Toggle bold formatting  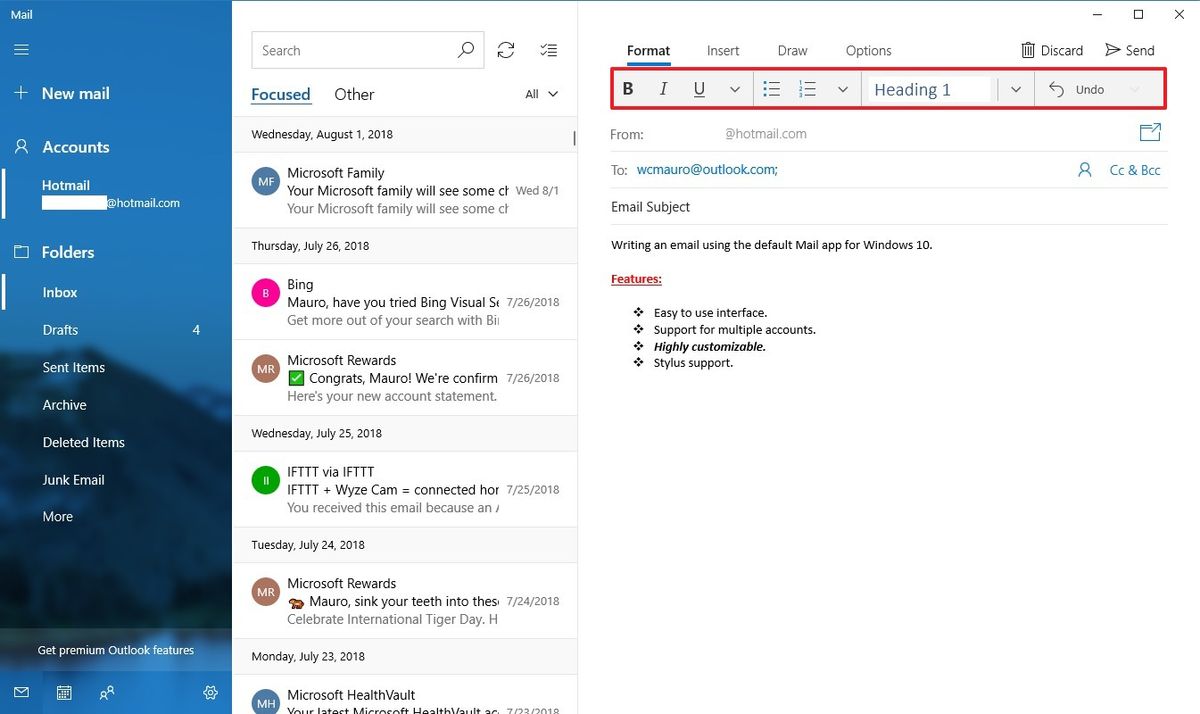[x=627, y=88]
